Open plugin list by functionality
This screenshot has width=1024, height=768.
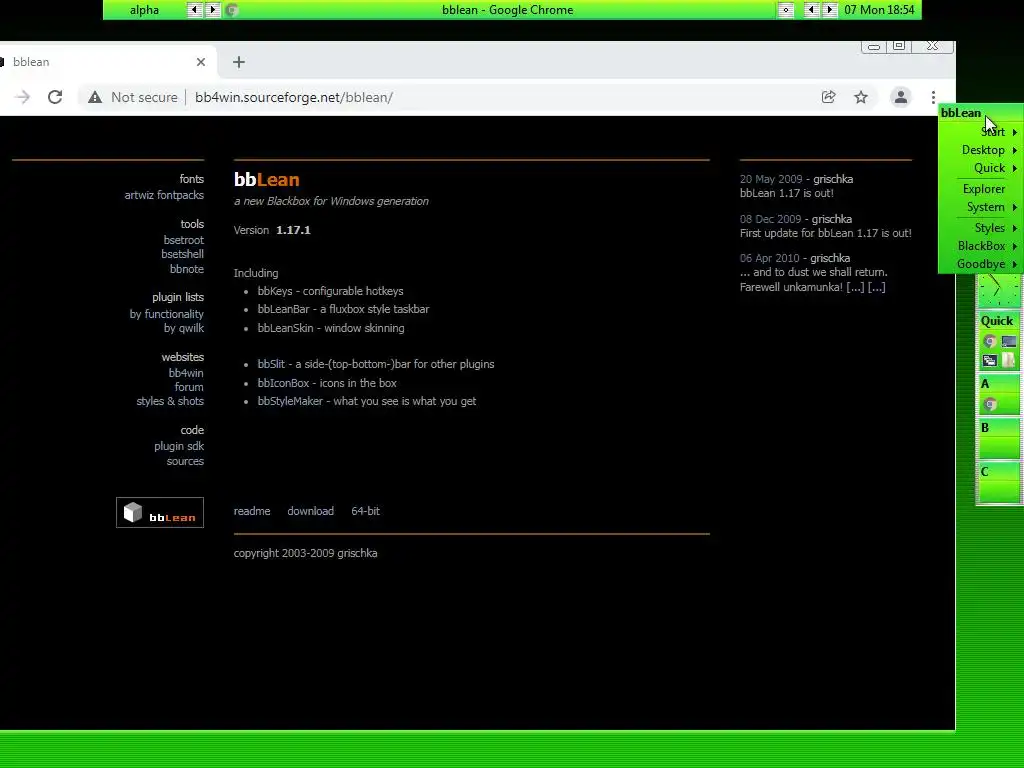167,314
